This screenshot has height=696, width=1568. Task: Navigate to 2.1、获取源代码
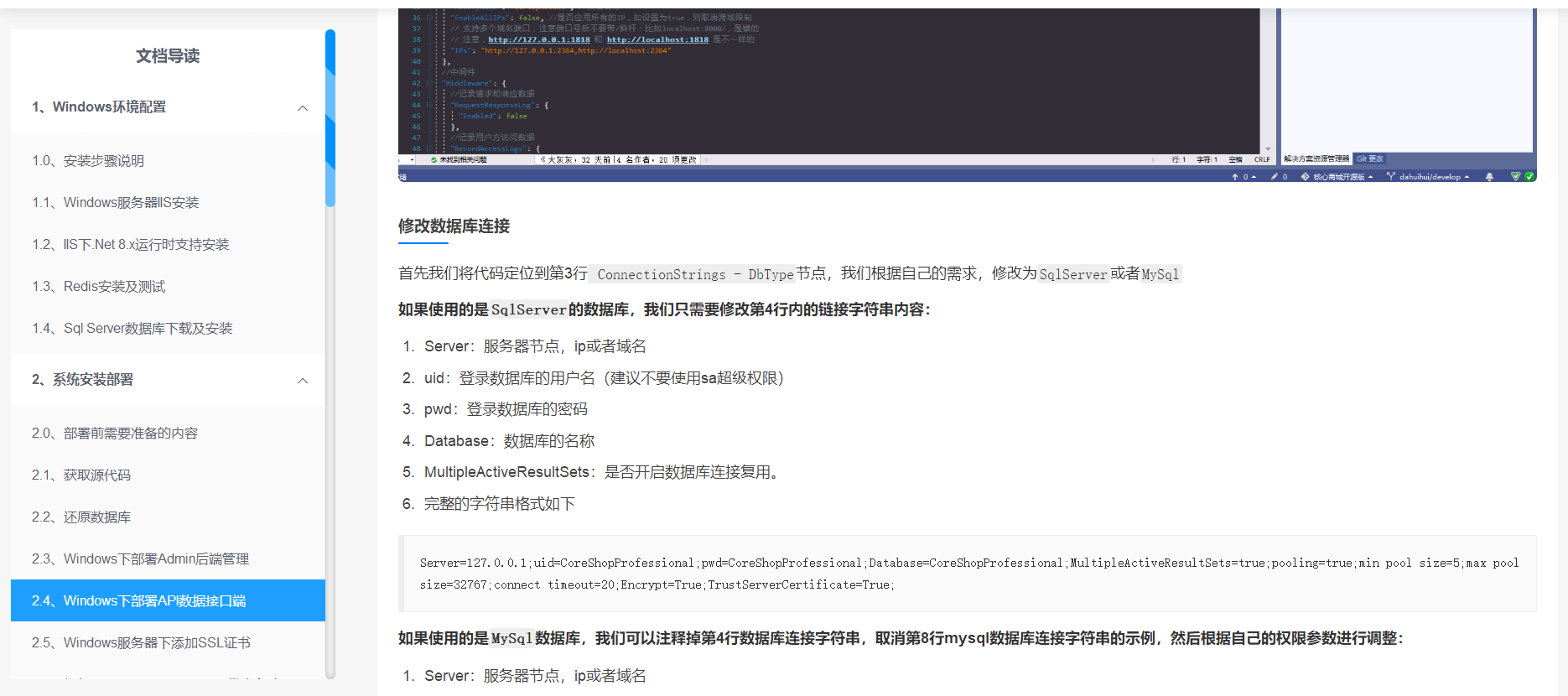click(81, 475)
